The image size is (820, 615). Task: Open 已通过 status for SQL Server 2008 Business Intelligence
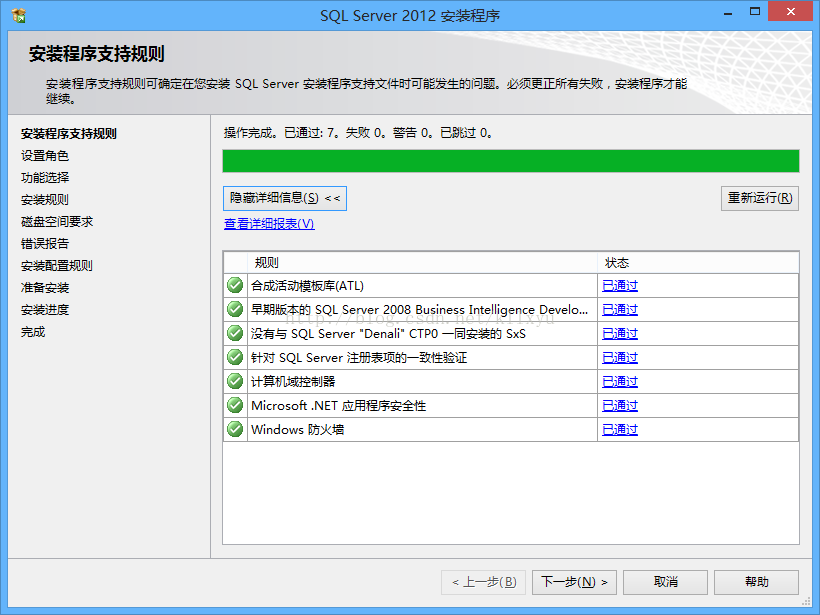(x=620, y=310)
